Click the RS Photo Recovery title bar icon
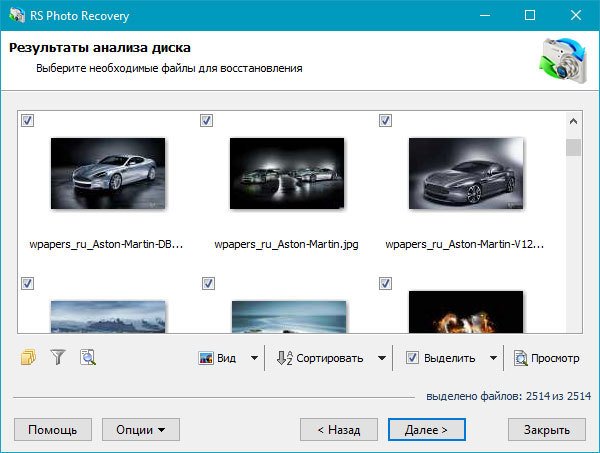 pos(17,15)
